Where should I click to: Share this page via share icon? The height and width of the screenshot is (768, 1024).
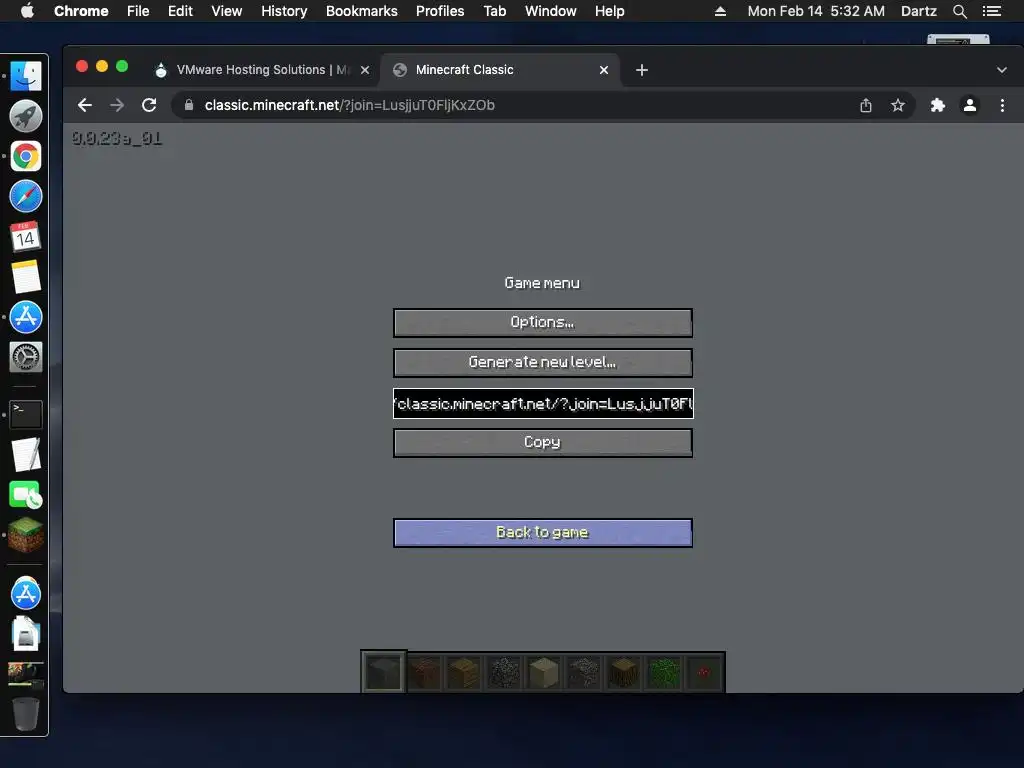tap(866, 105)
